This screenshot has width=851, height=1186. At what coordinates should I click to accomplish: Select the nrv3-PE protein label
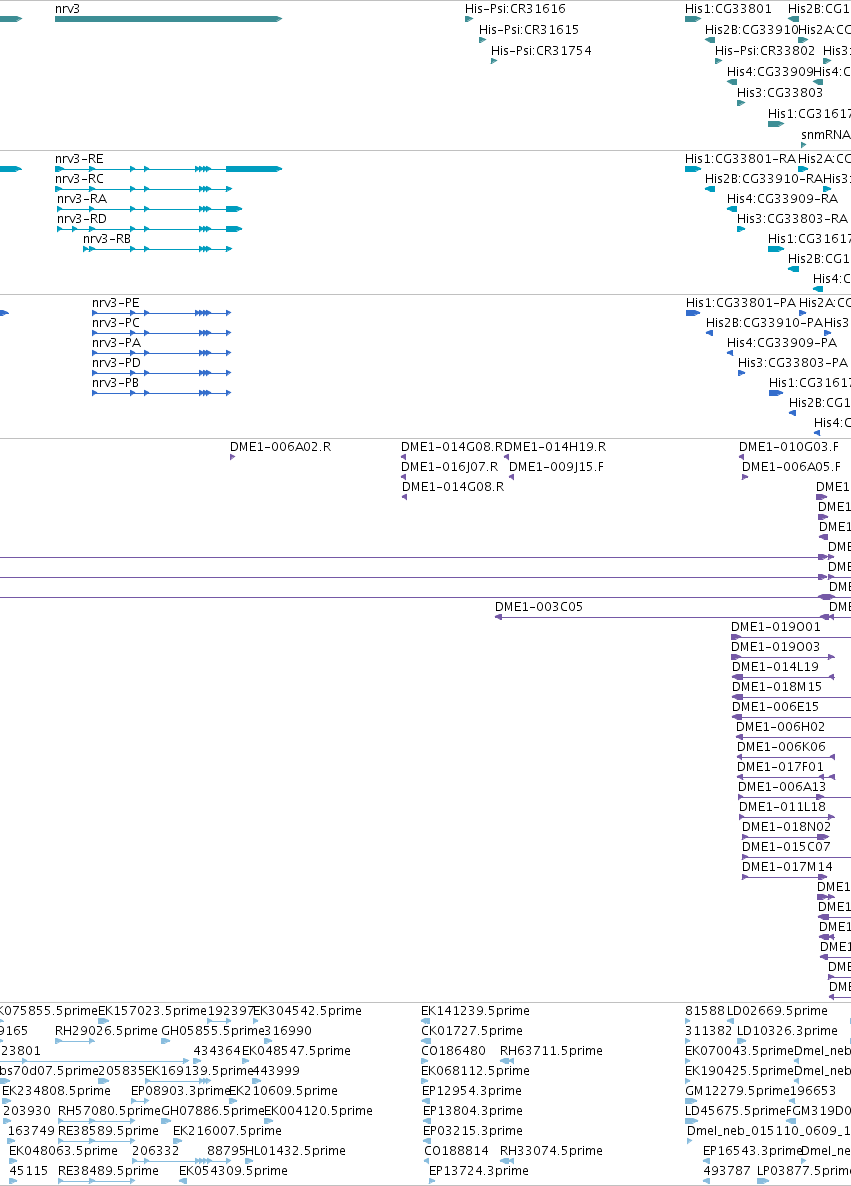pyautogui.click(x=116, y=303)
